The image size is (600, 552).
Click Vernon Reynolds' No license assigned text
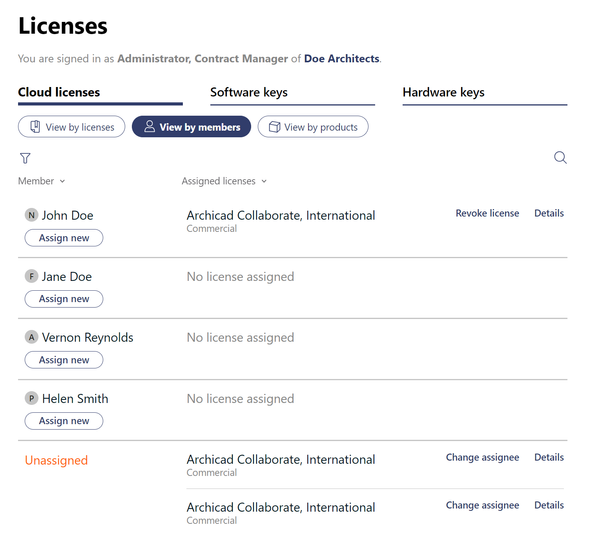(x=240, y=338)
